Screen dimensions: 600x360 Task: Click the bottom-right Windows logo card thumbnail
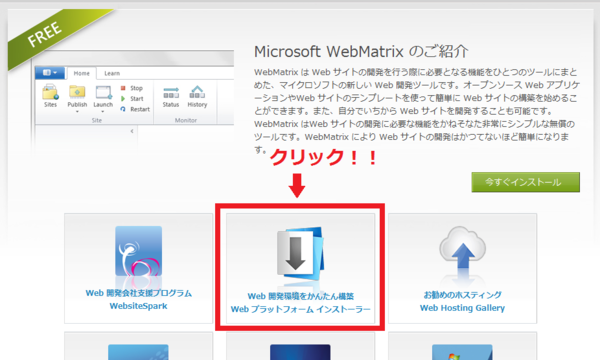(x=462, y=352)
